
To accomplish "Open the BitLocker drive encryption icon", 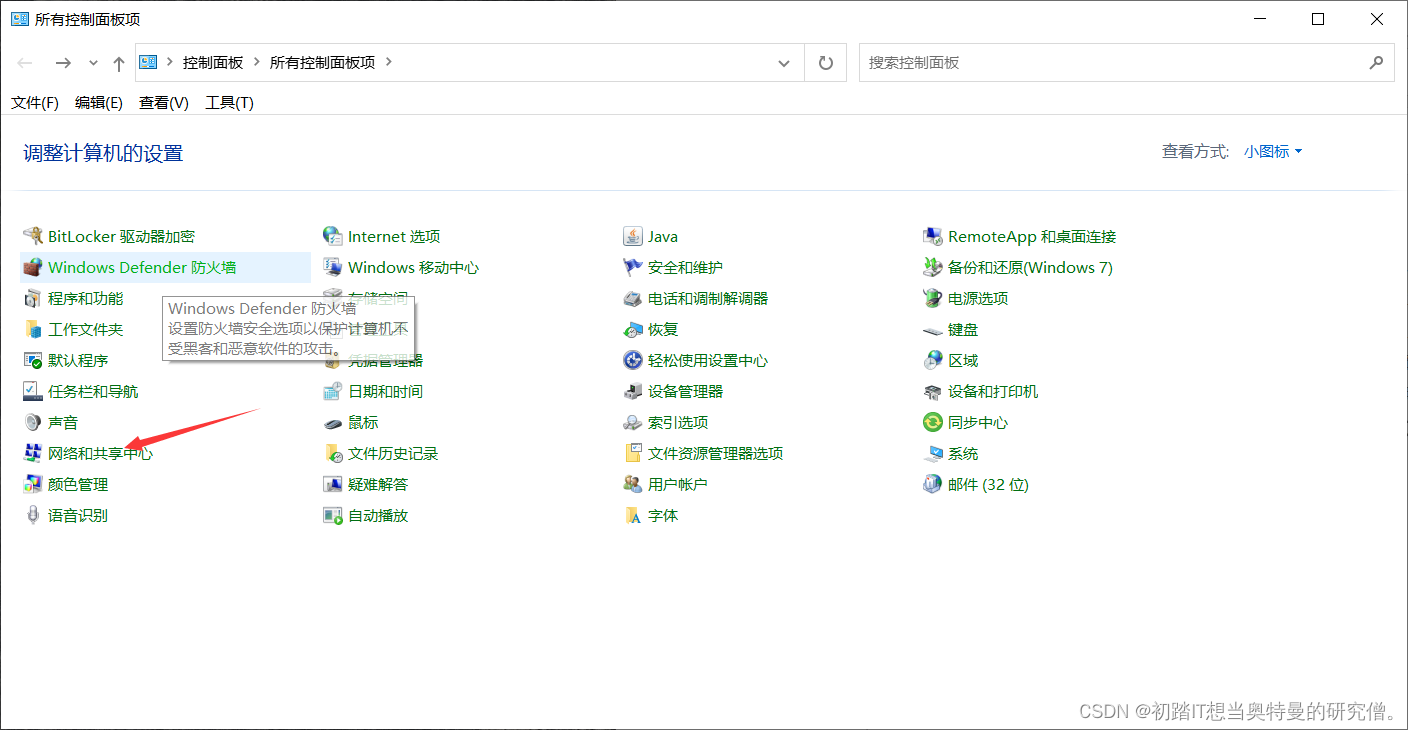I will (33, 237).
